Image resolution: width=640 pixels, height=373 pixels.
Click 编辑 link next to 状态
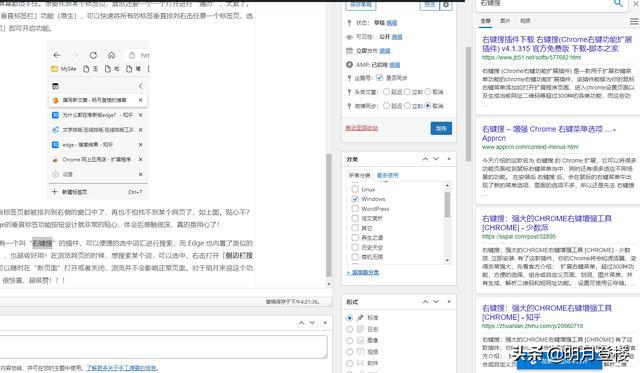tap(392, 23)
